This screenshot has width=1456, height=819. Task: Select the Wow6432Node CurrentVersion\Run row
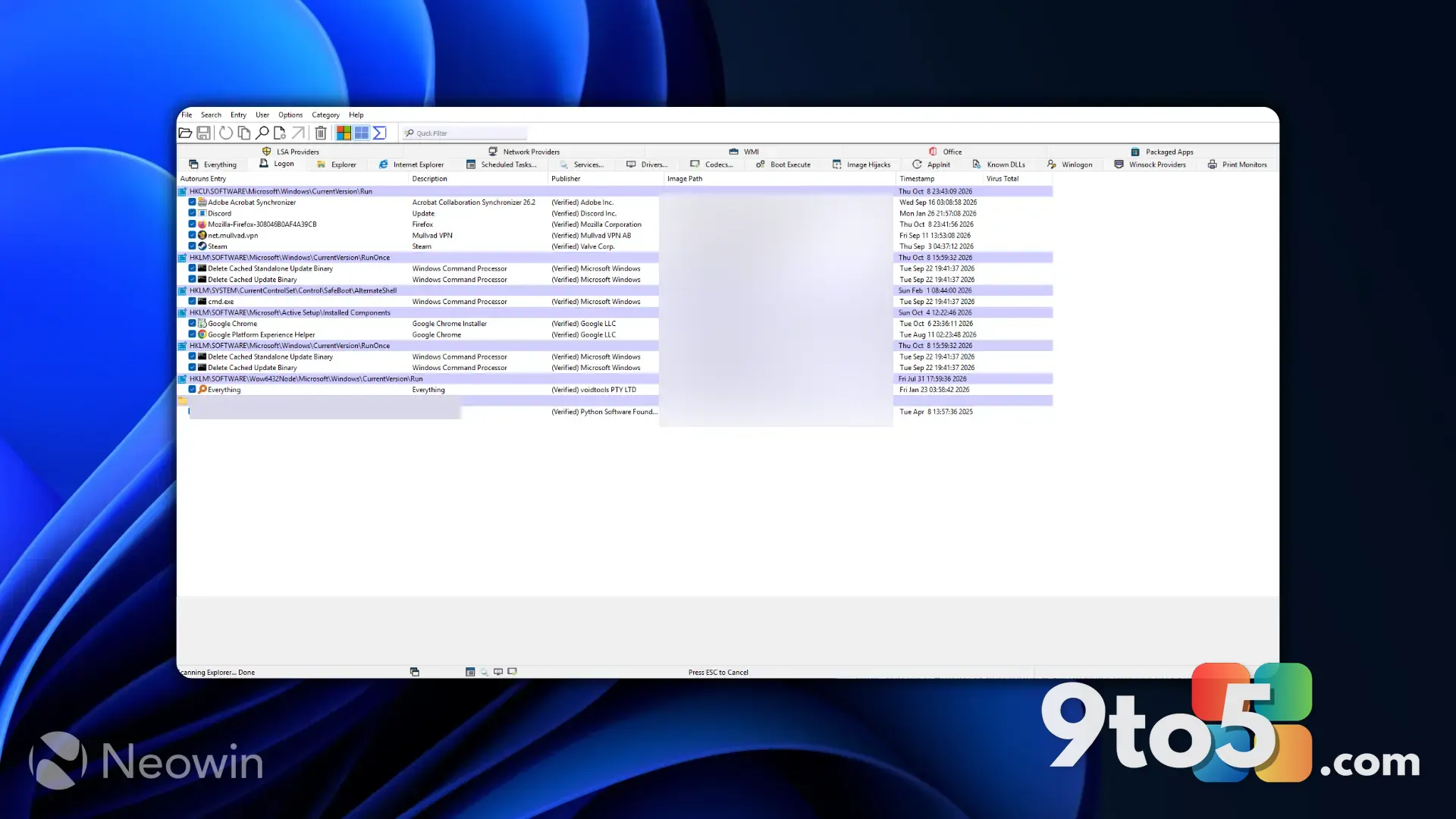[614, 378]
